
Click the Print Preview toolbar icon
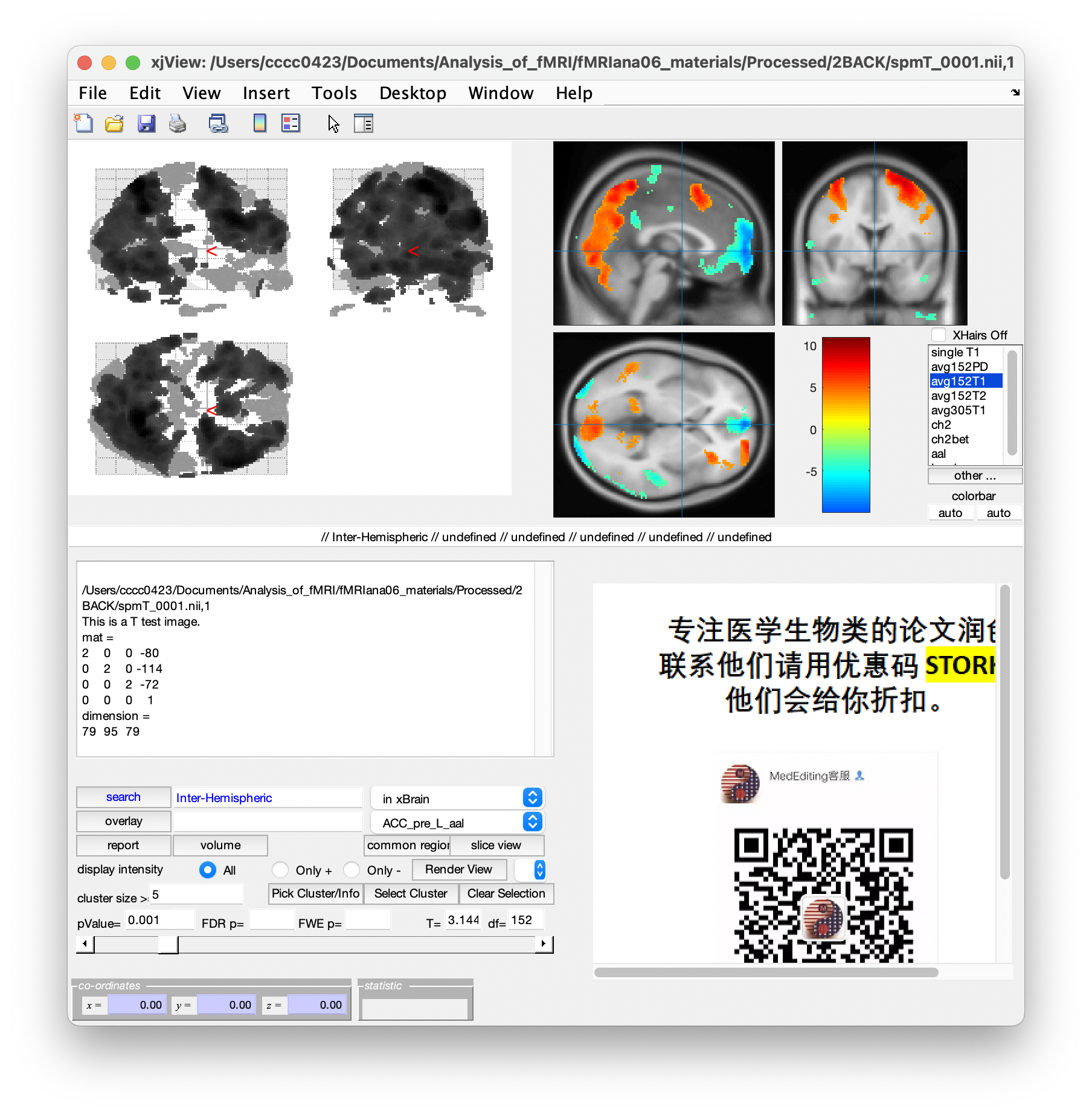[218, 123]
